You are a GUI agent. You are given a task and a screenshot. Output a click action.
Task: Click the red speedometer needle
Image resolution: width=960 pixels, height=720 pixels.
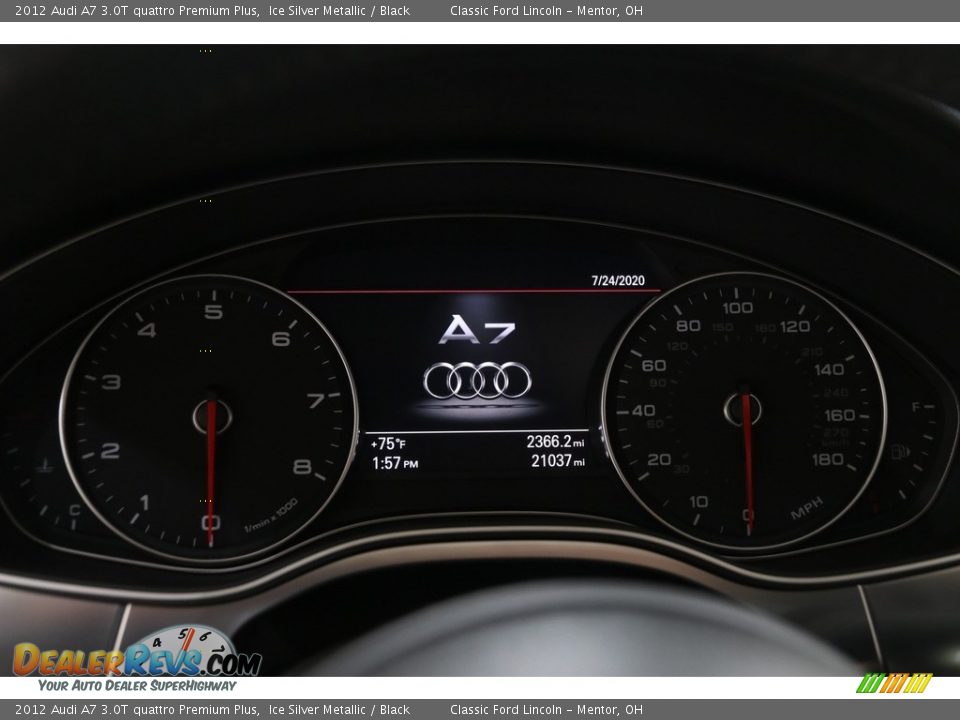(745, 460)
